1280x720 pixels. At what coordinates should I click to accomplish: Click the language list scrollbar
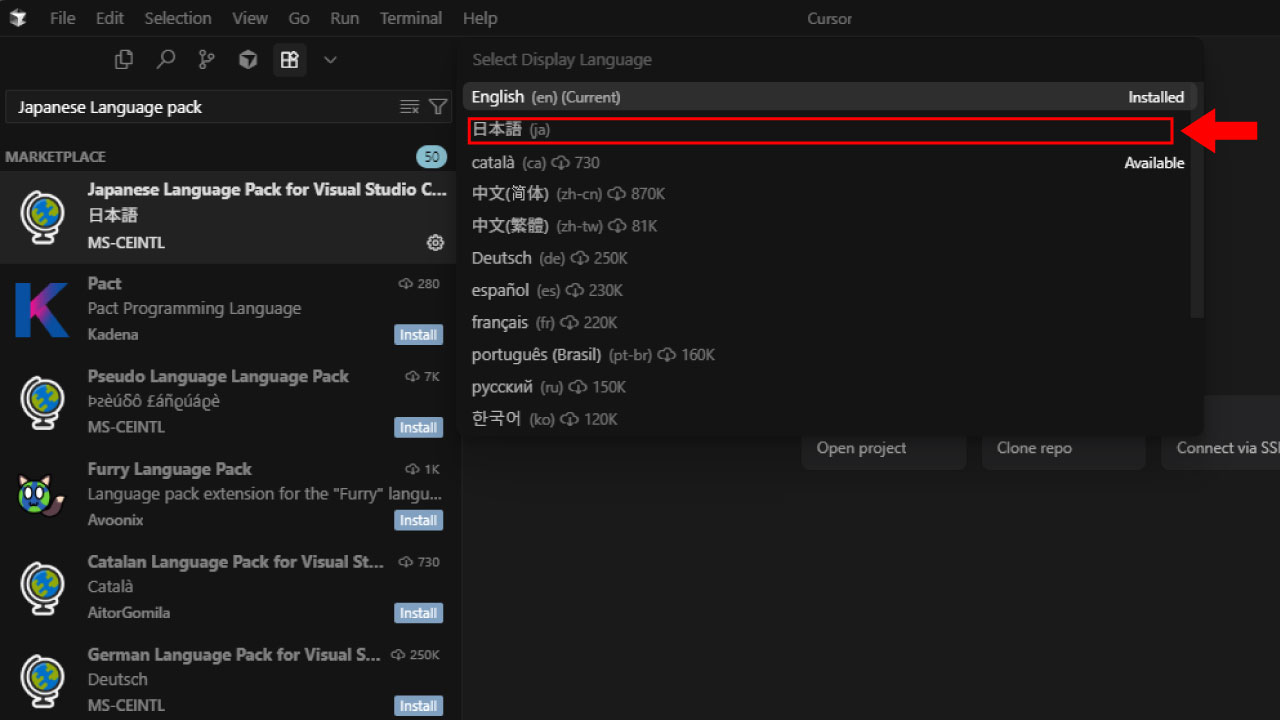point(1198,200)
